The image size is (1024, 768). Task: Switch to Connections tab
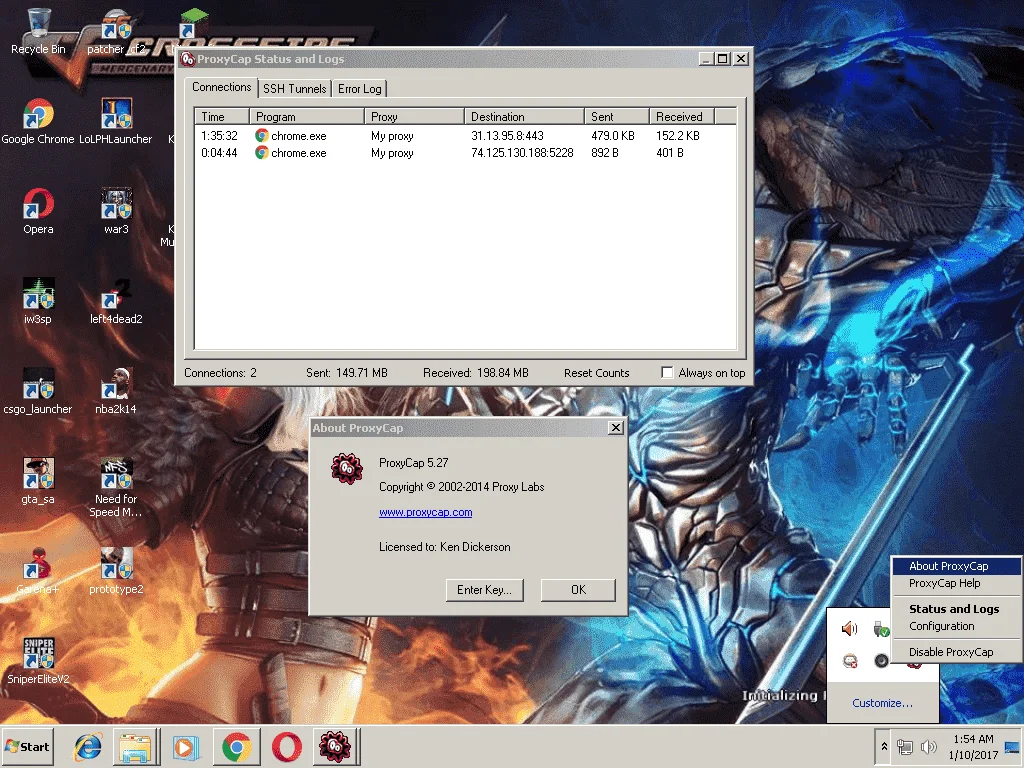(x=221, y=87)
